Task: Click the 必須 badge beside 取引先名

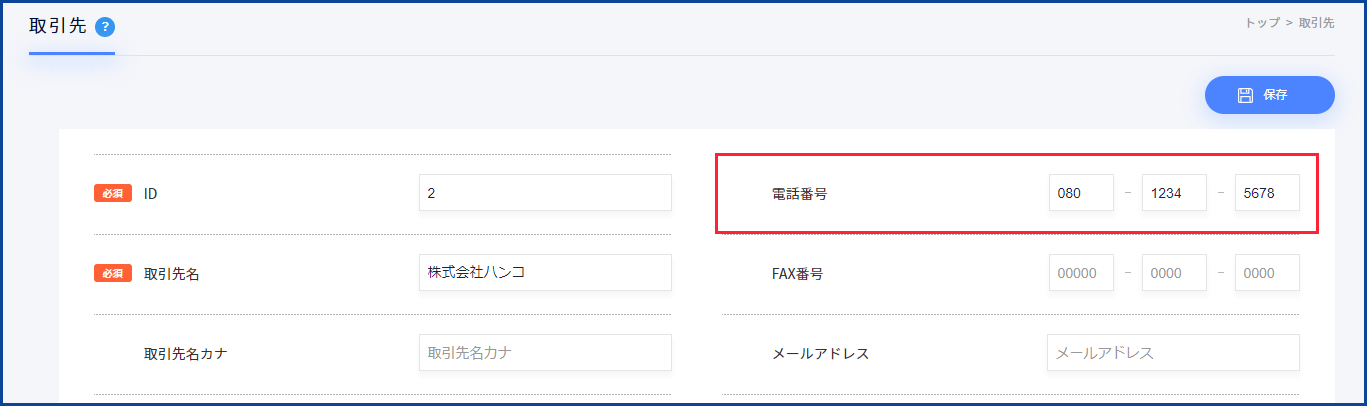Action: click(x=113, y=273)
